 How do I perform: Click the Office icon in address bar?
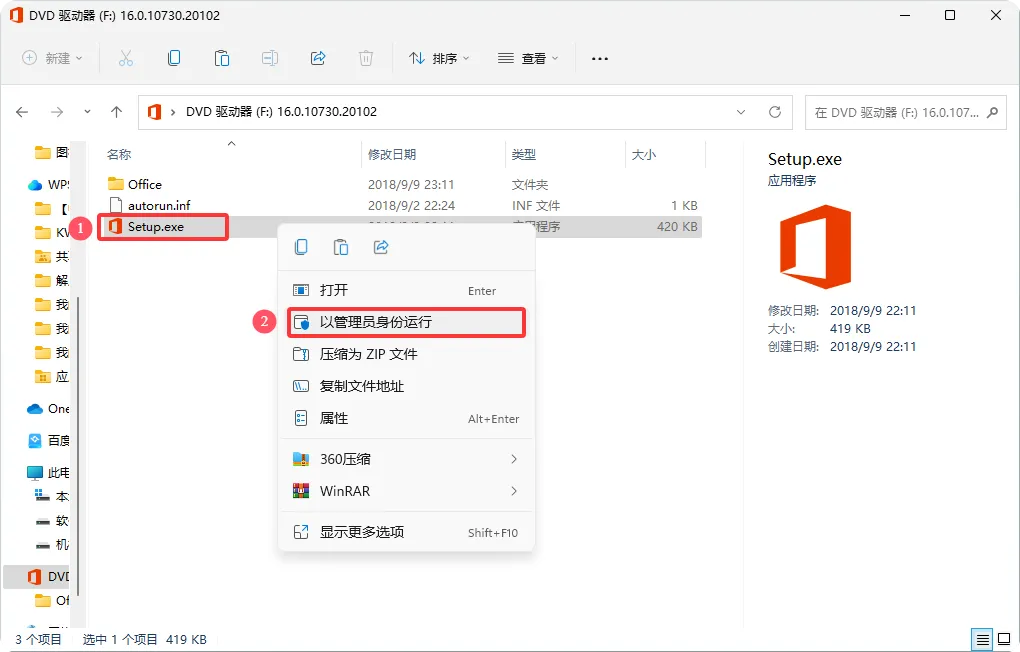pos(154,112)
